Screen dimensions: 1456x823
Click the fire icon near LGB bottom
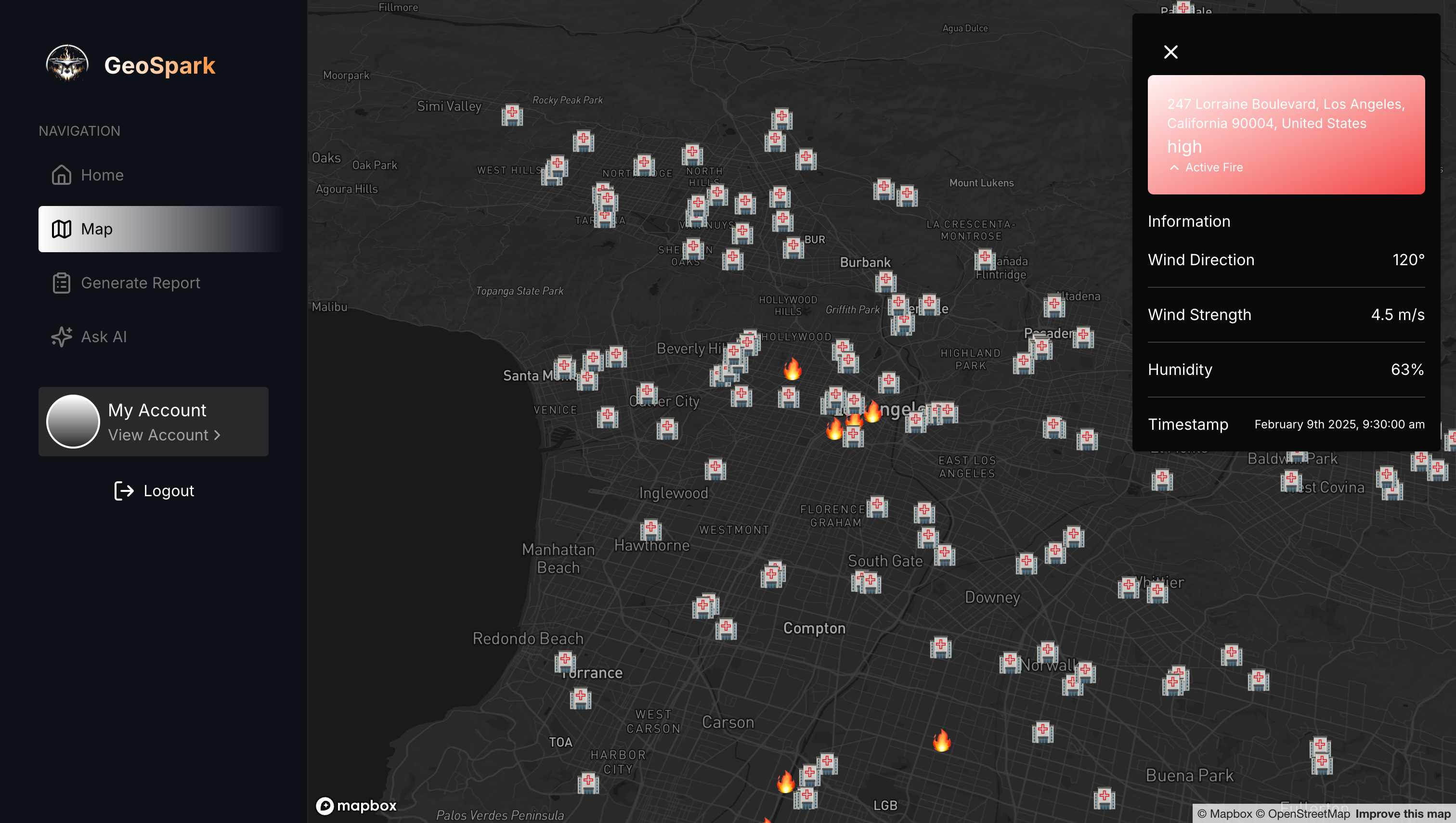pos(785,782)
